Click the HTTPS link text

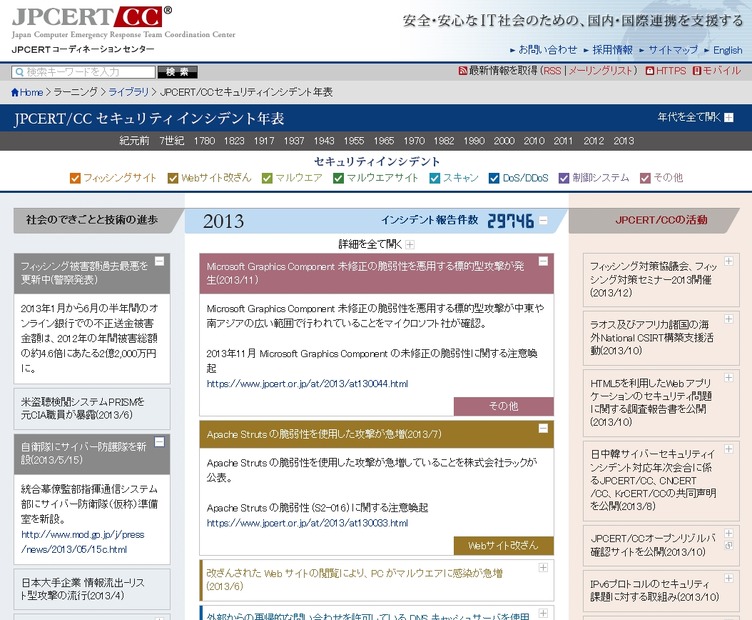(x=671, y=71)
